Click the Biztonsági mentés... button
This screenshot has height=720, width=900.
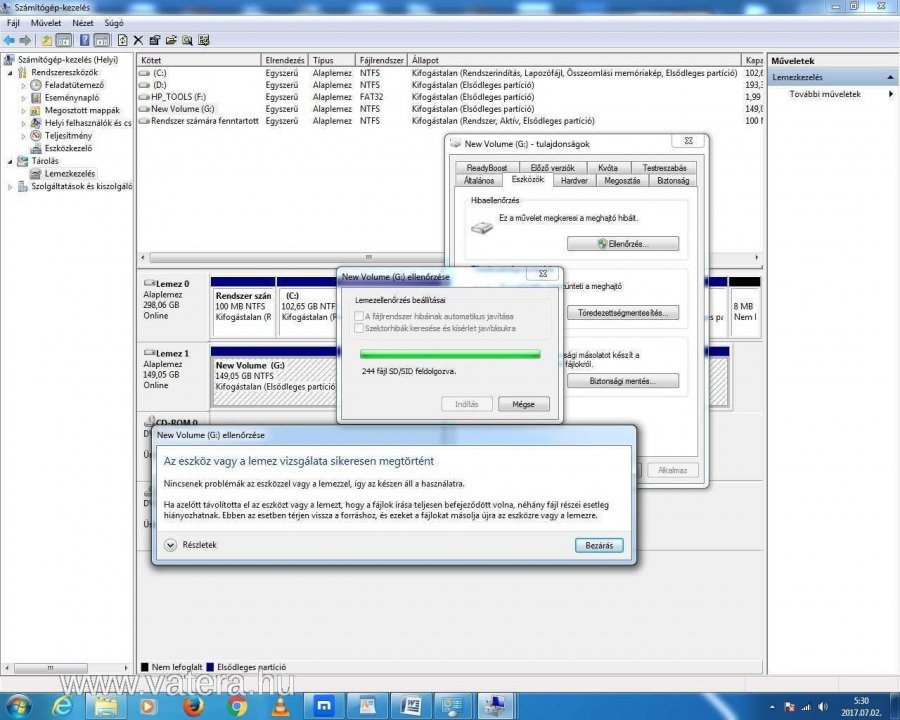click(x=623, y=381)
